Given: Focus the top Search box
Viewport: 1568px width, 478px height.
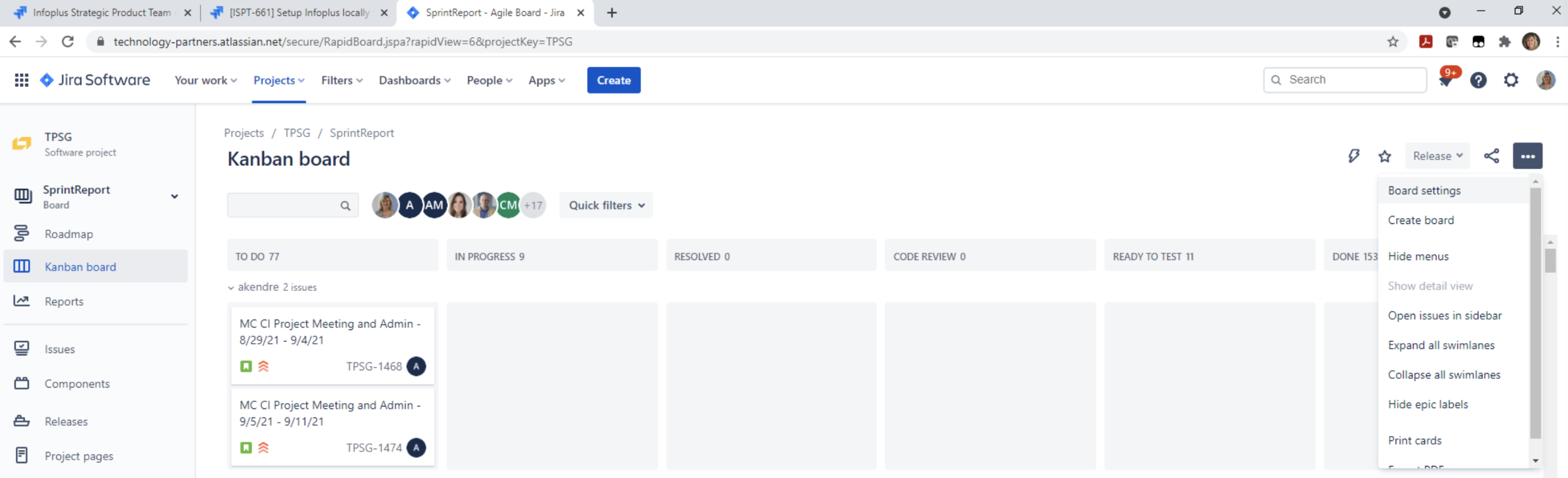Looking at the screenshot, I should pos(1344,80).
